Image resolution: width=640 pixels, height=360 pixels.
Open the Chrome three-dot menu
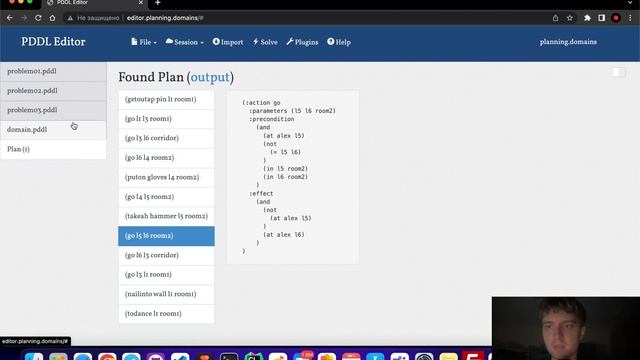pos(631,18)
